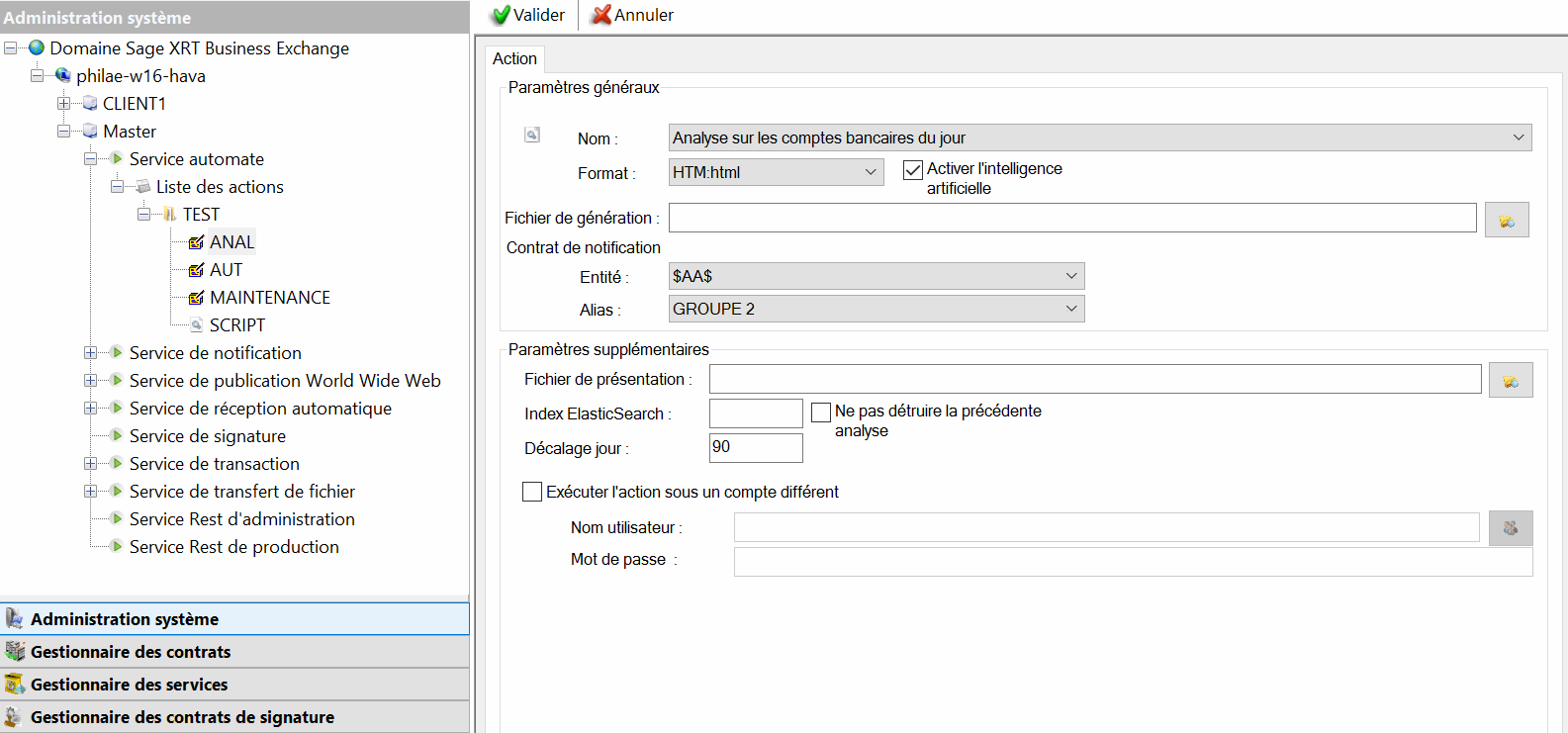Click the SCRIPT action icon in tree

(x=196, y=325)
